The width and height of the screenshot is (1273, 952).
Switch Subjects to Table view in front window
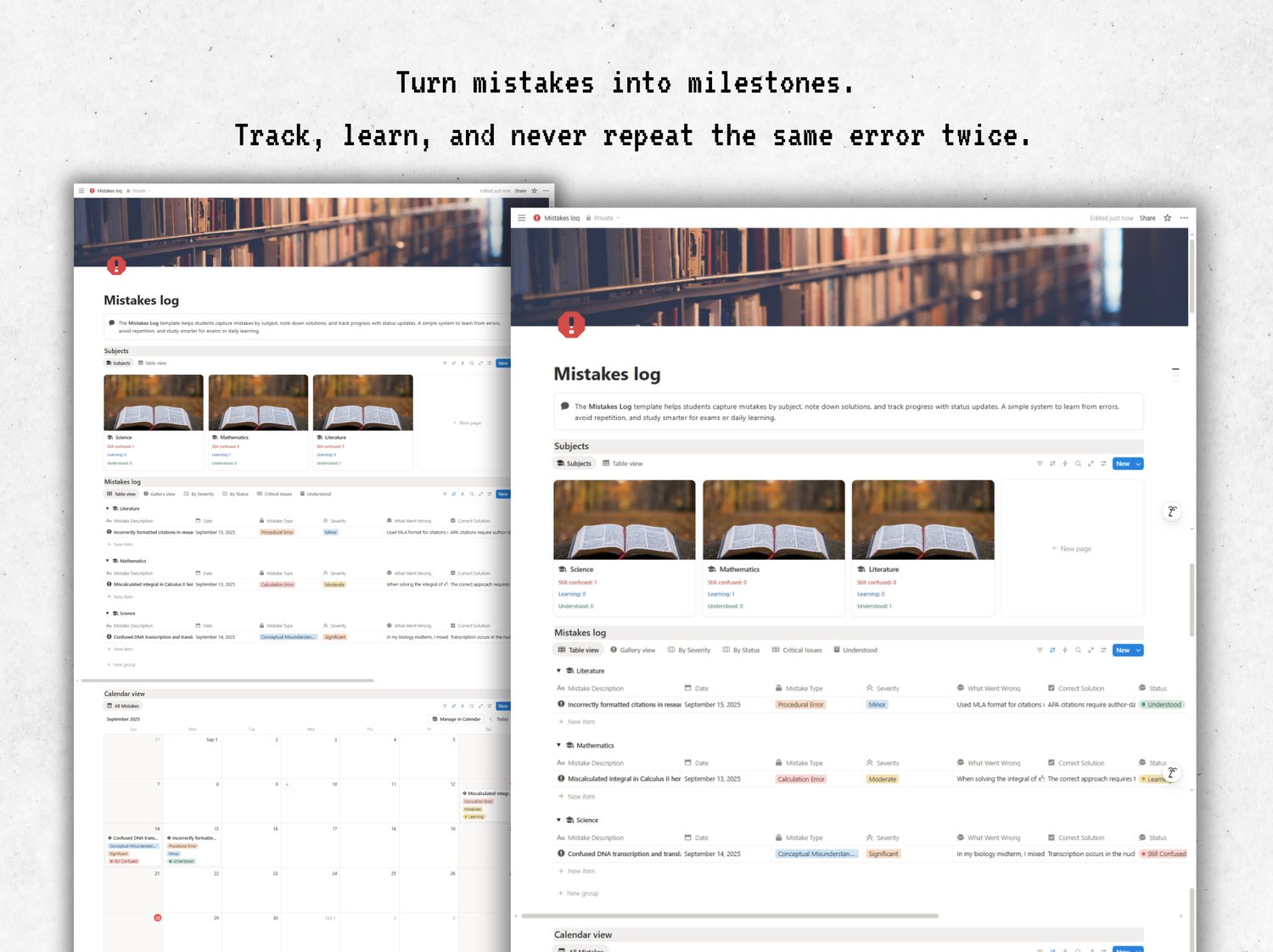(623, 463)
